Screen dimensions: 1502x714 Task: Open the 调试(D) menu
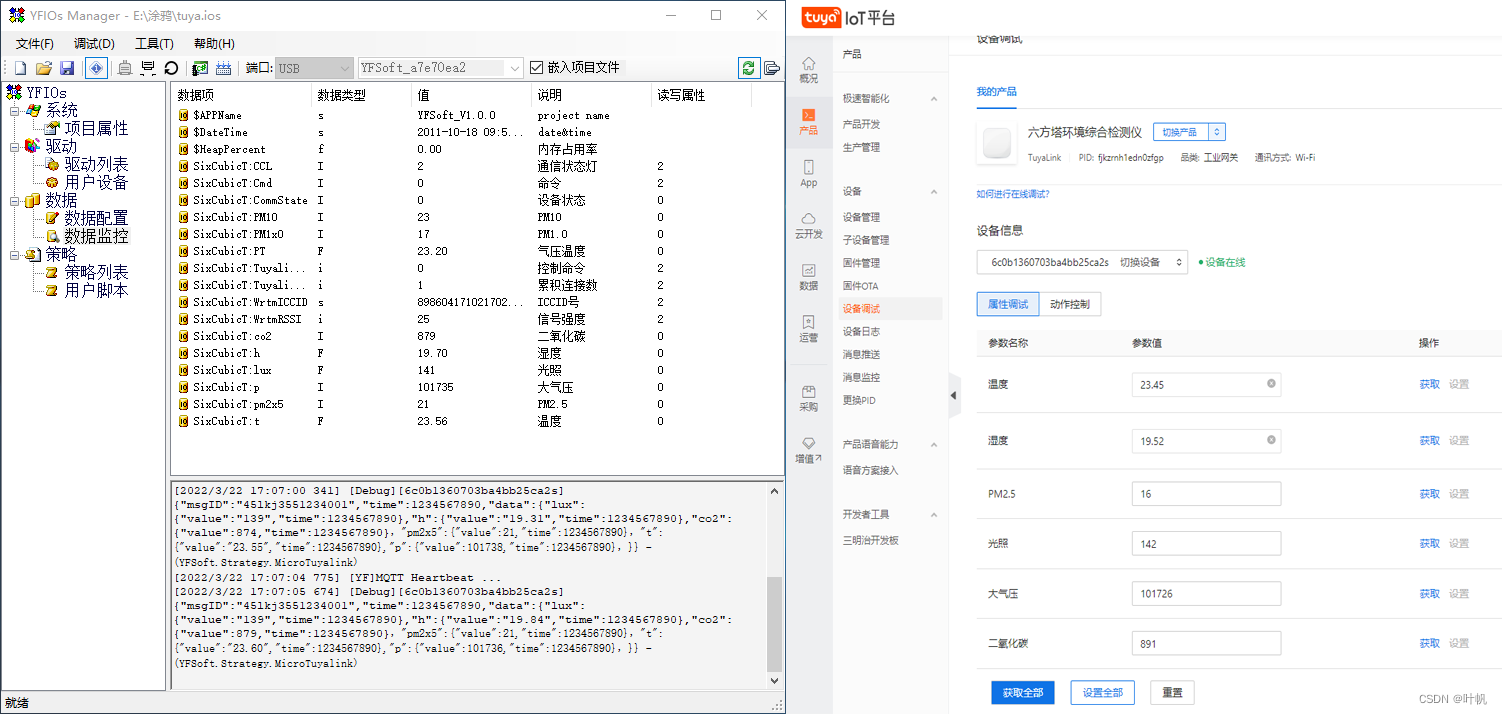click(x=94, y=44)
